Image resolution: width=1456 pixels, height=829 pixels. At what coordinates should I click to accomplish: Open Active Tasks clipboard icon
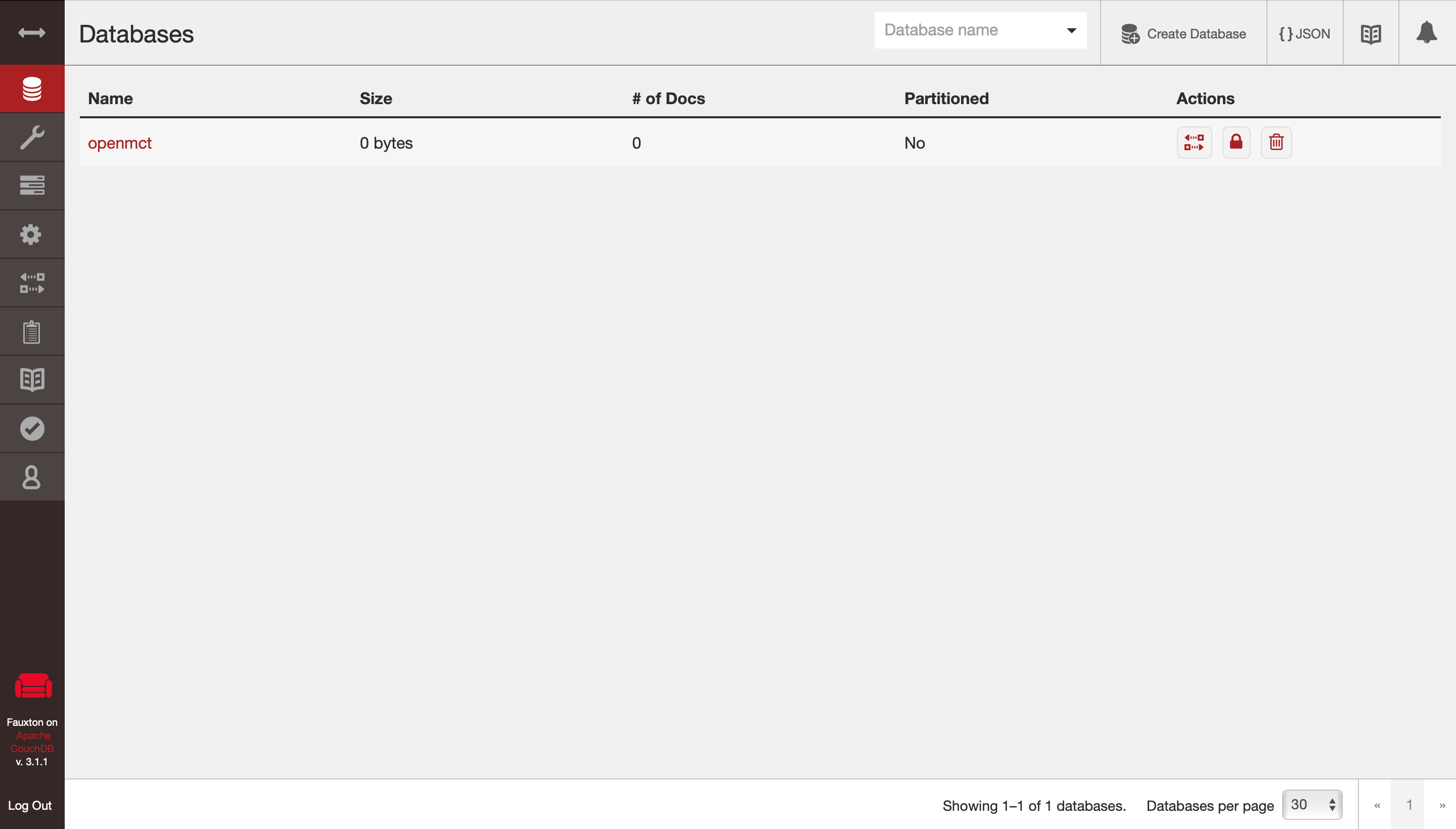[31, 331]
